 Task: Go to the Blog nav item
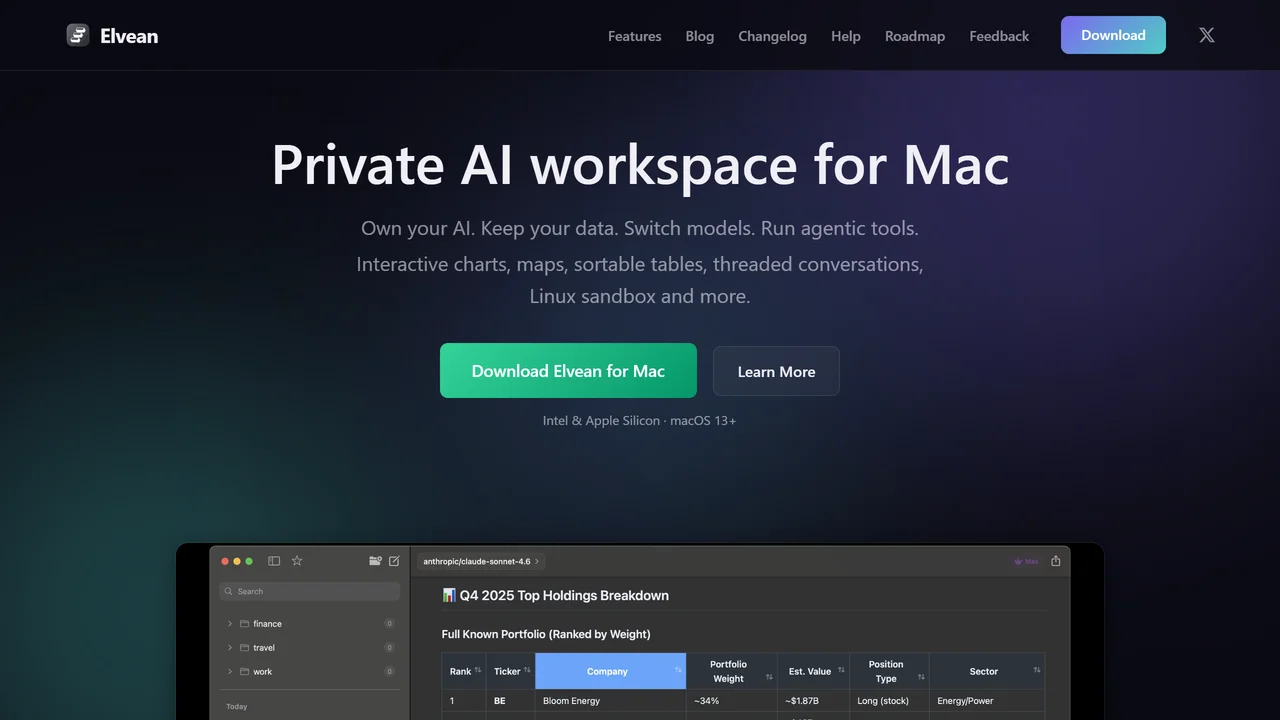coord(700,36)
